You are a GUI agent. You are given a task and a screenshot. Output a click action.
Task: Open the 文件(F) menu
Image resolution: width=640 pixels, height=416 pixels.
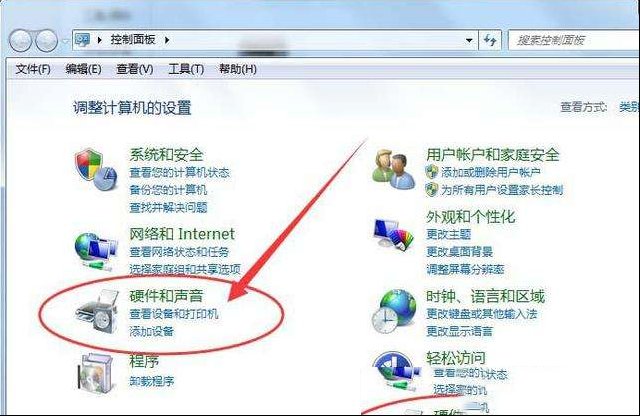(33, 69)
